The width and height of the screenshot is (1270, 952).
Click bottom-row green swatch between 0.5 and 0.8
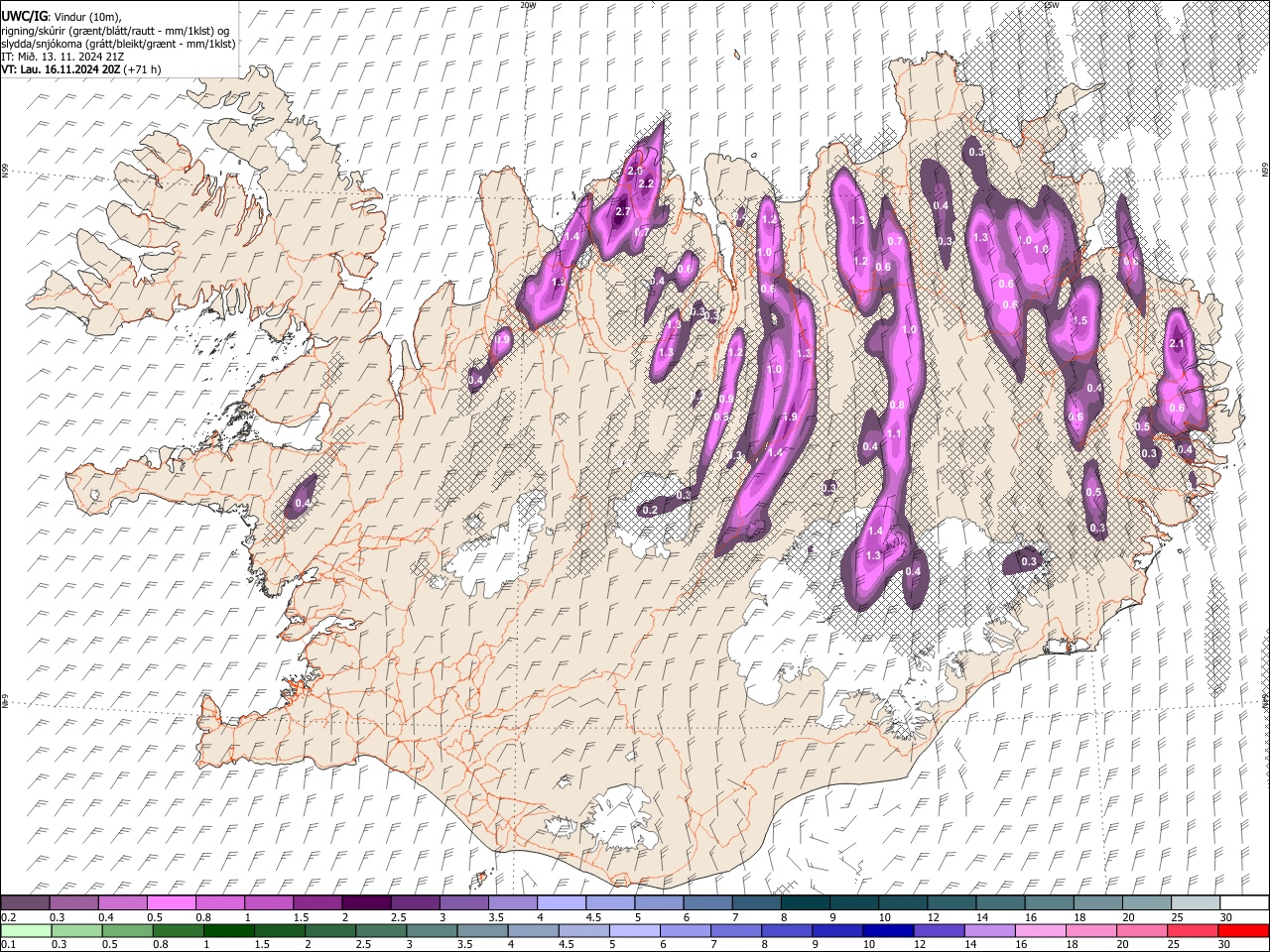pos(127,931)
